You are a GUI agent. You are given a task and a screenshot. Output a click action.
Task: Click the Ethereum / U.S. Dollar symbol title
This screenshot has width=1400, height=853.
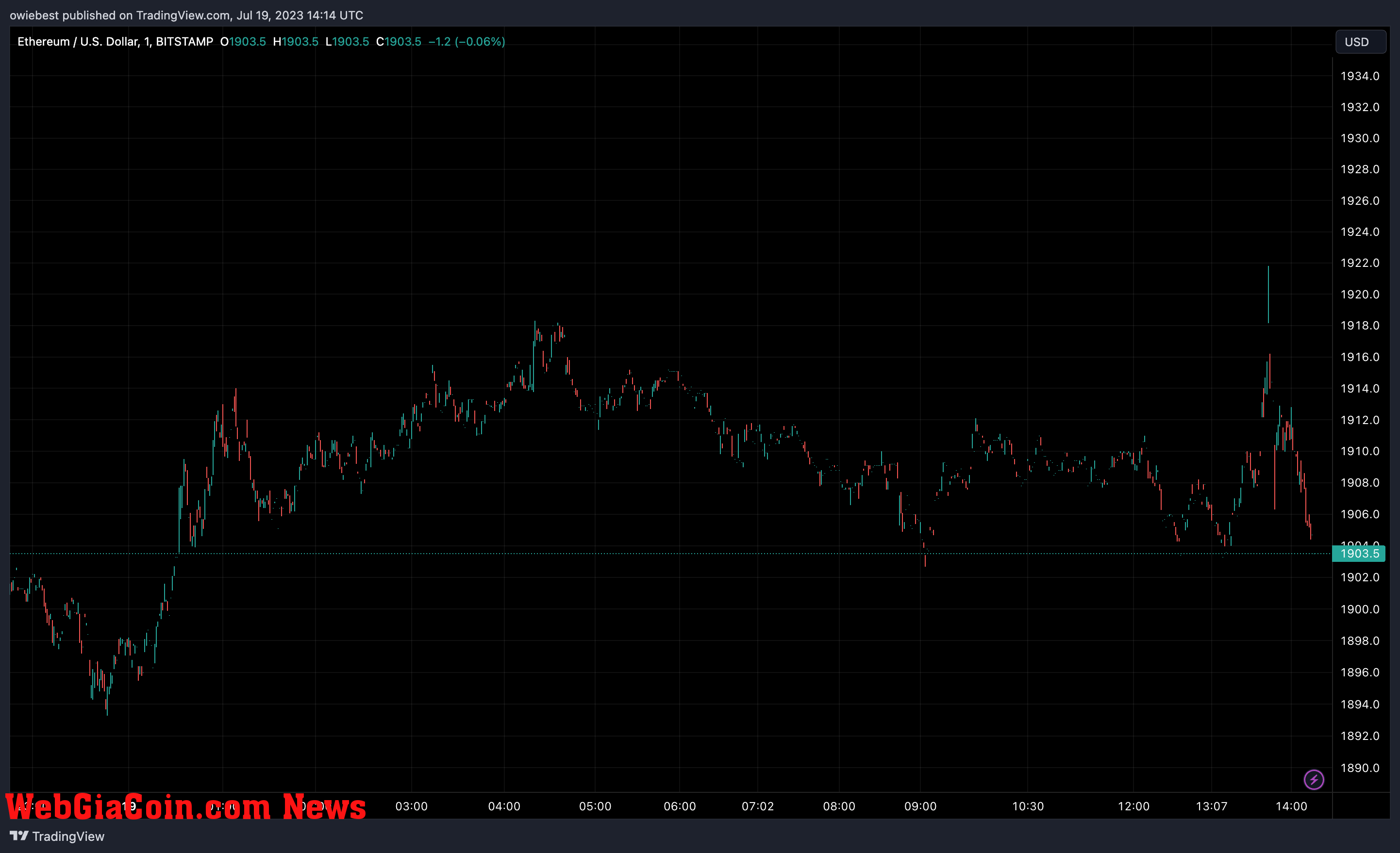[x=116, y=41]
